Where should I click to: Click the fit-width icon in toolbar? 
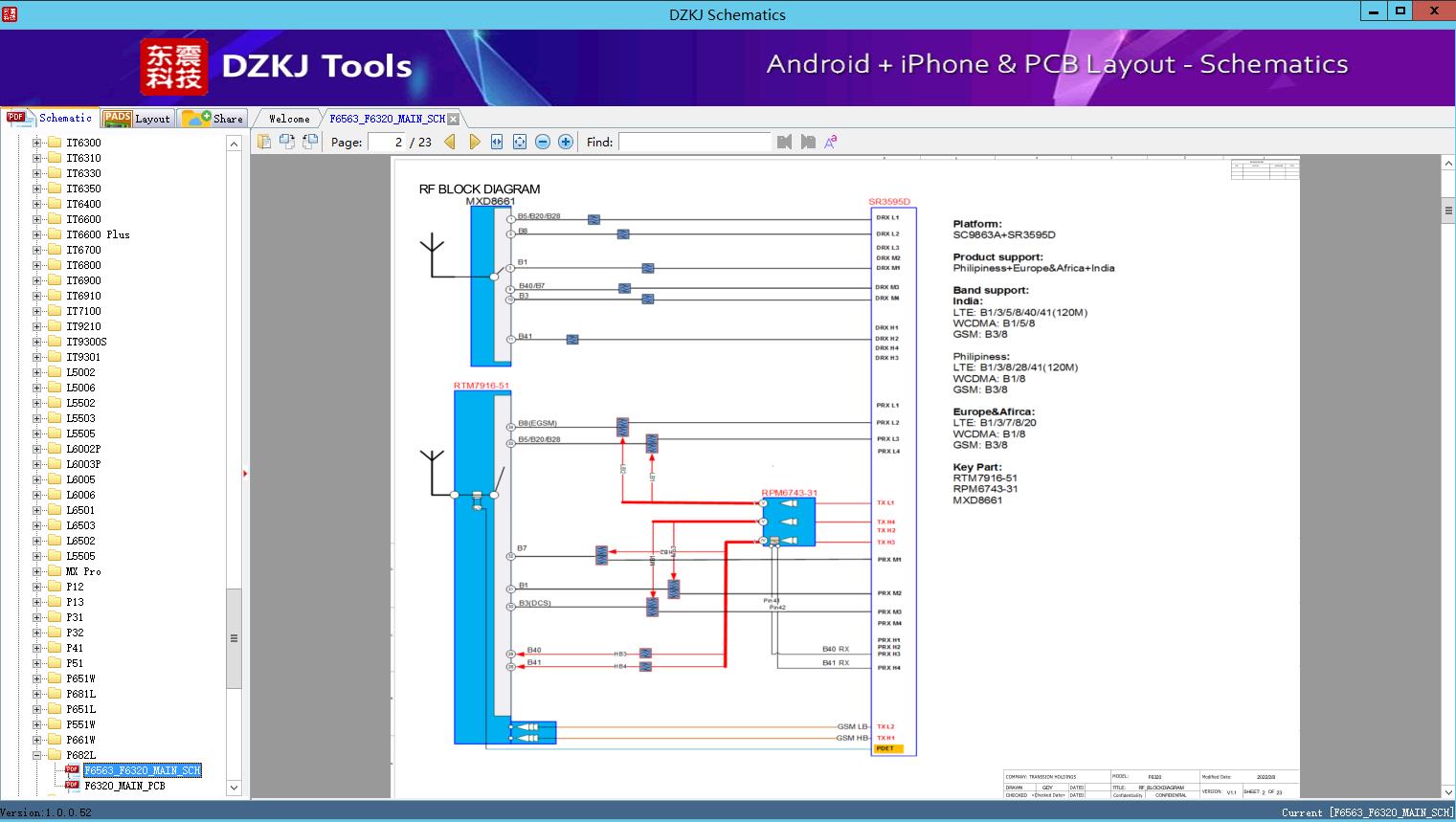pos(497,142)
